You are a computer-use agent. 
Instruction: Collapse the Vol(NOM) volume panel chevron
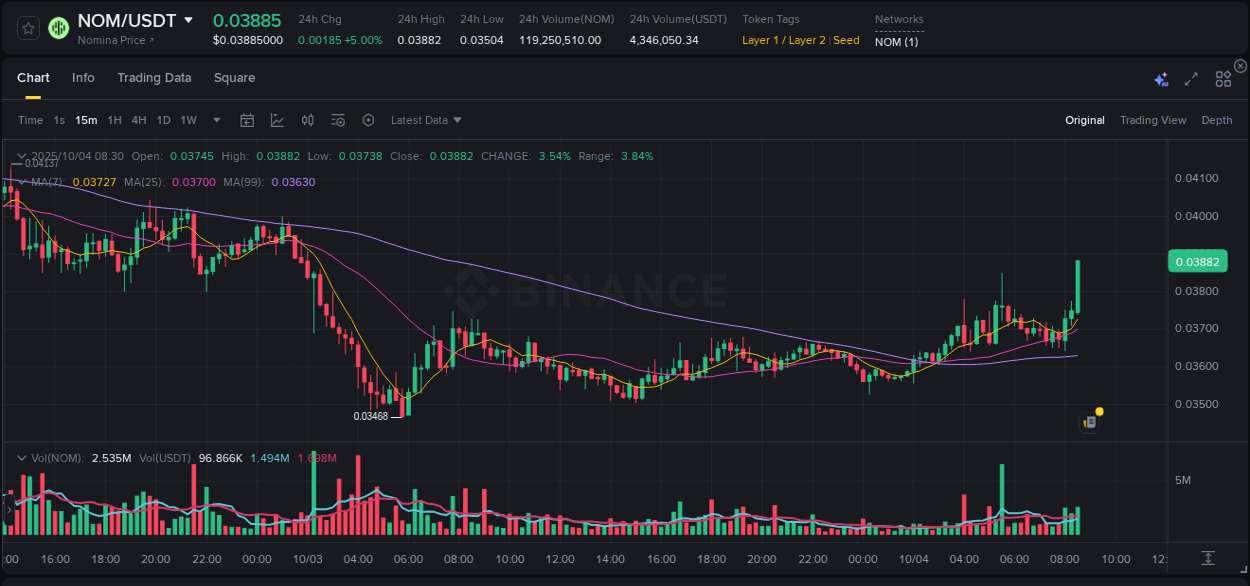pyautogui.click(x=22, y=457)
